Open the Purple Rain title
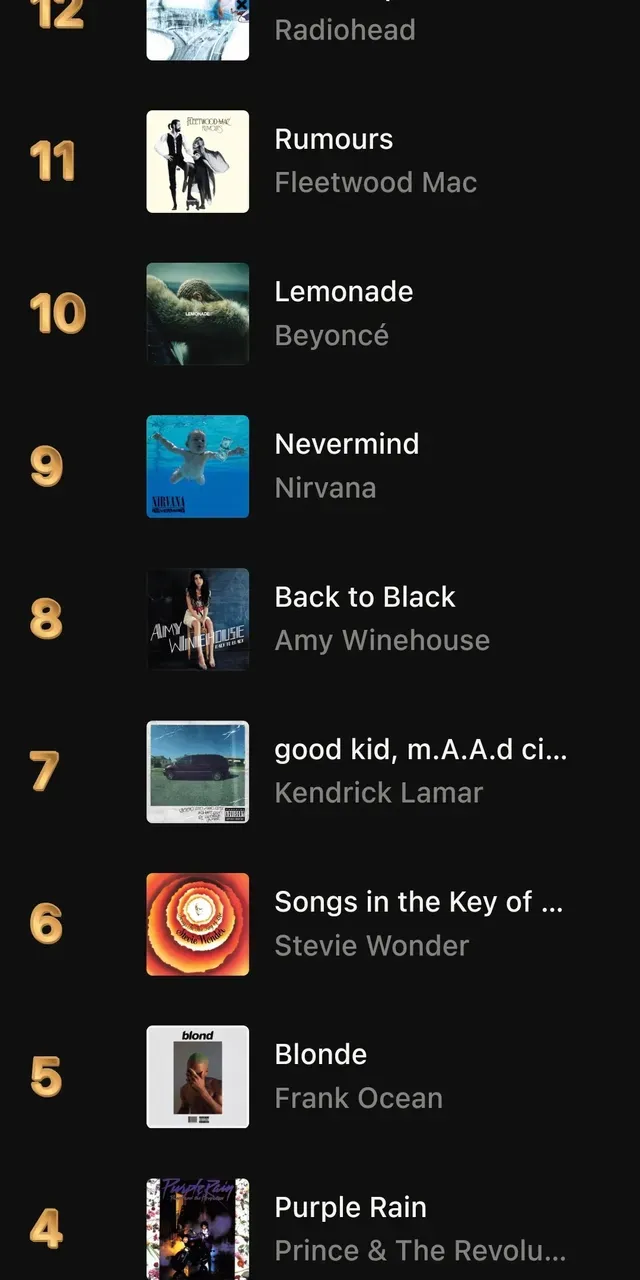 351,1207
